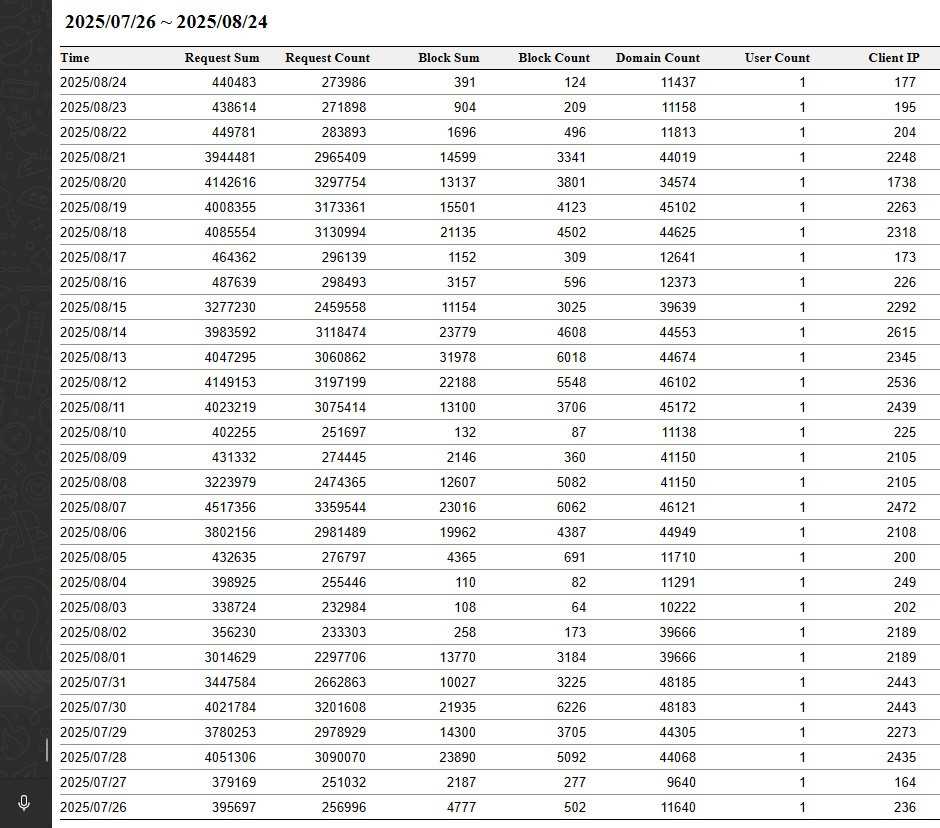This screenshot has width=940, height=828.
Task: Select the Request Count column header
Action: 327,58
